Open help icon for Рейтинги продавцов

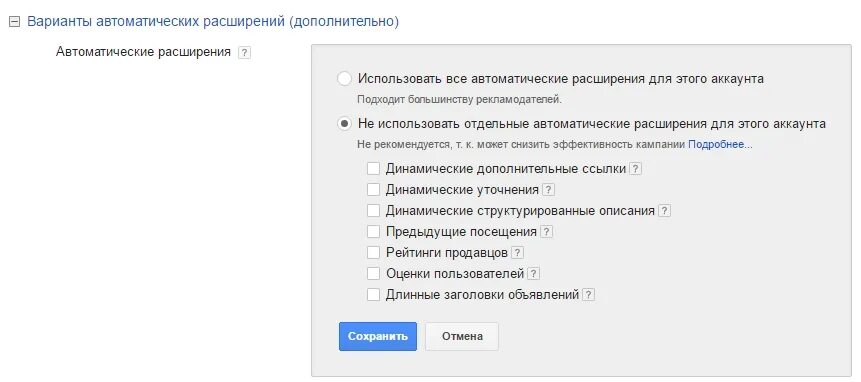click(517, 253)
